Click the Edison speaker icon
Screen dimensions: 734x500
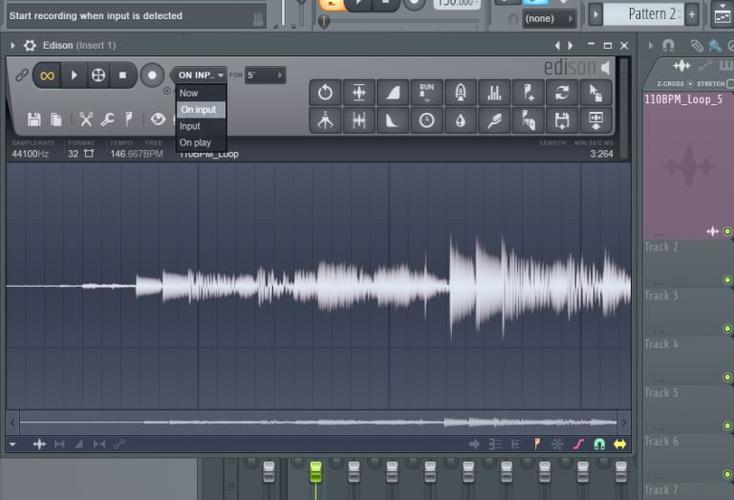(x=606, y=68)
